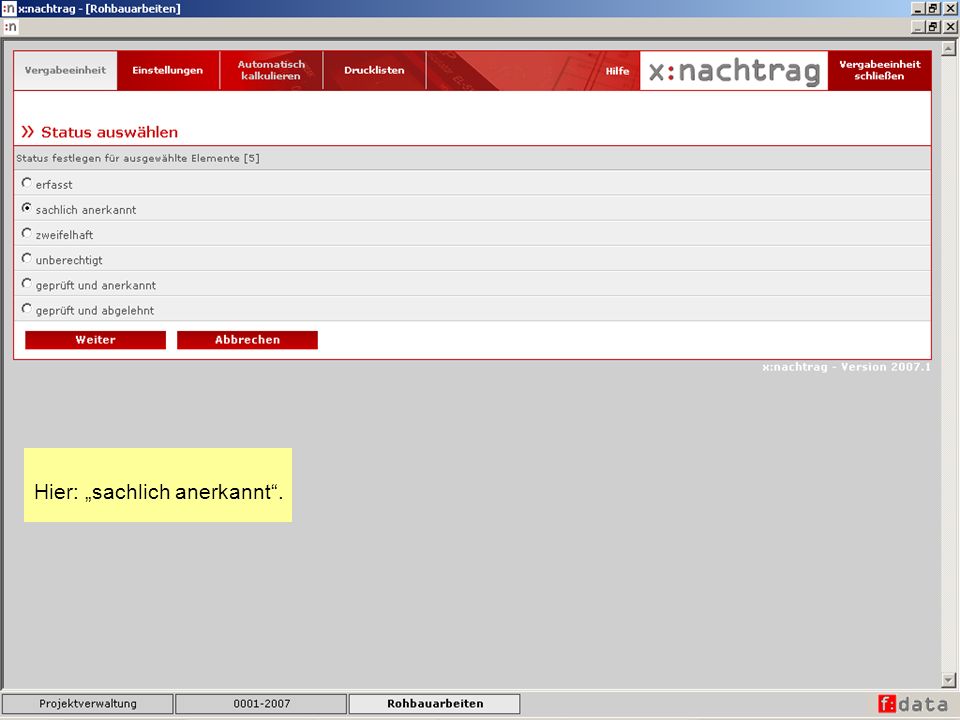Screen dimensions: 960x720
Task: Minimize the inner Rohbauarbeiten document window
Action: click(x=918, y=27)
